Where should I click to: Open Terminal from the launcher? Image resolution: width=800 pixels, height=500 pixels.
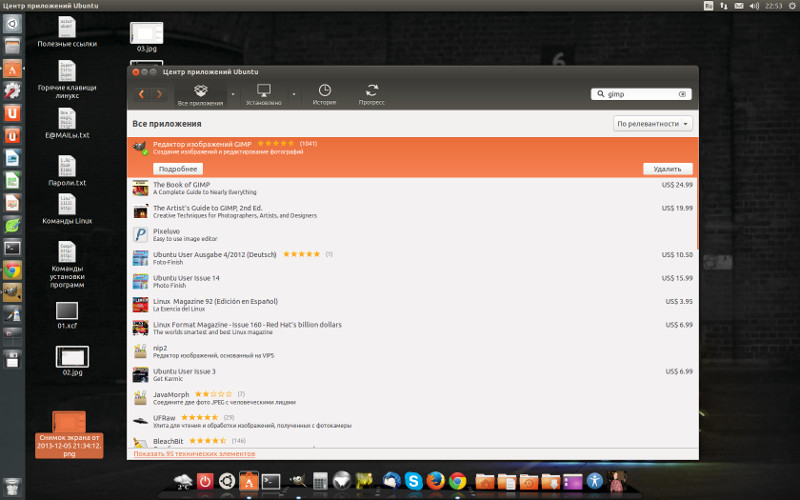tap(12, 248)
